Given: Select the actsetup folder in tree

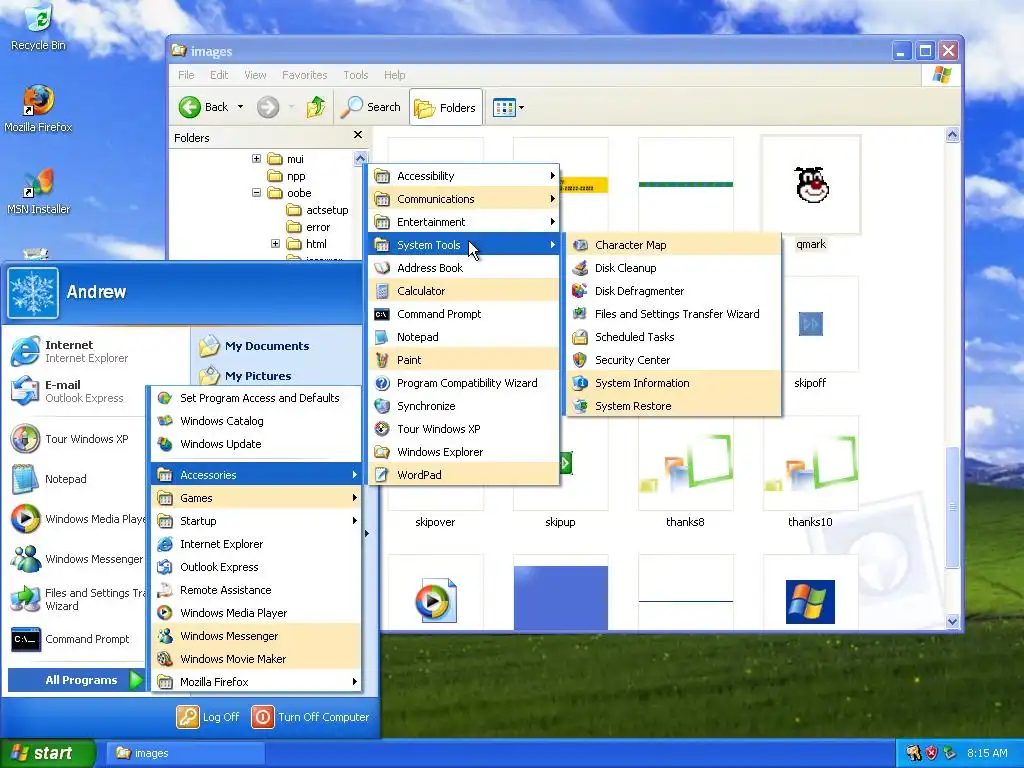Looking at the screenshot, I should [x=318, y=210].
